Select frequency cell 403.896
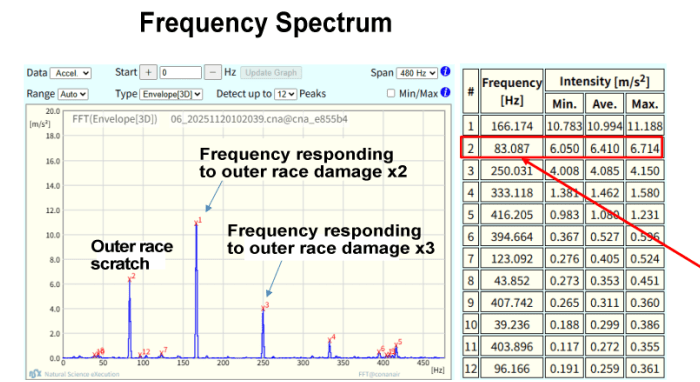 pos(512,347)
